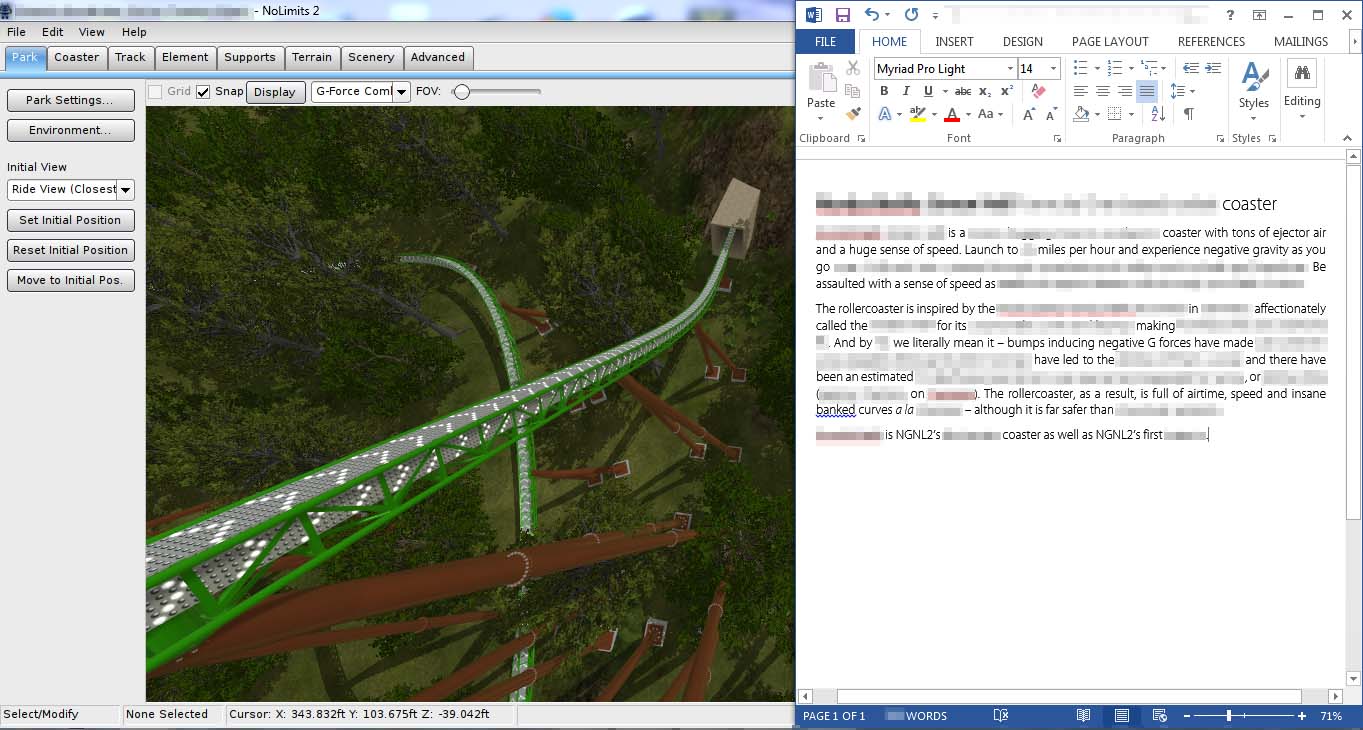
Task: Open the PAGE LAYOUT ribbon tab
Action: point(1110,41)
